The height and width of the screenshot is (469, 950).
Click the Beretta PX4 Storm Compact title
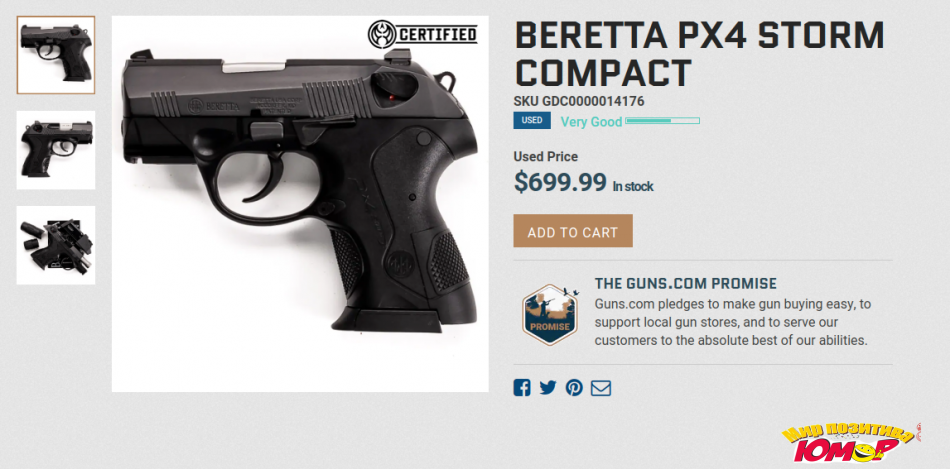[x=699, y=53]
